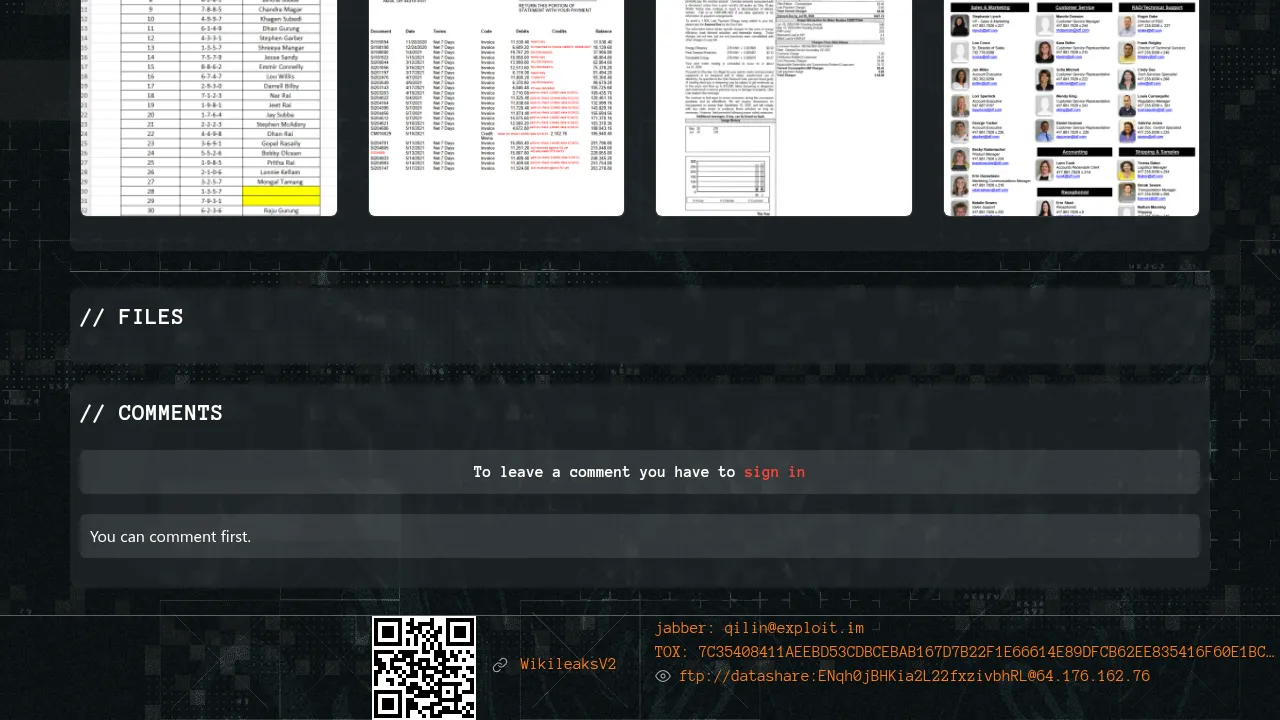Open the ftp datashare link in footer
Viewport: 1280px width, 720px height.
click(x=914, y=677)
